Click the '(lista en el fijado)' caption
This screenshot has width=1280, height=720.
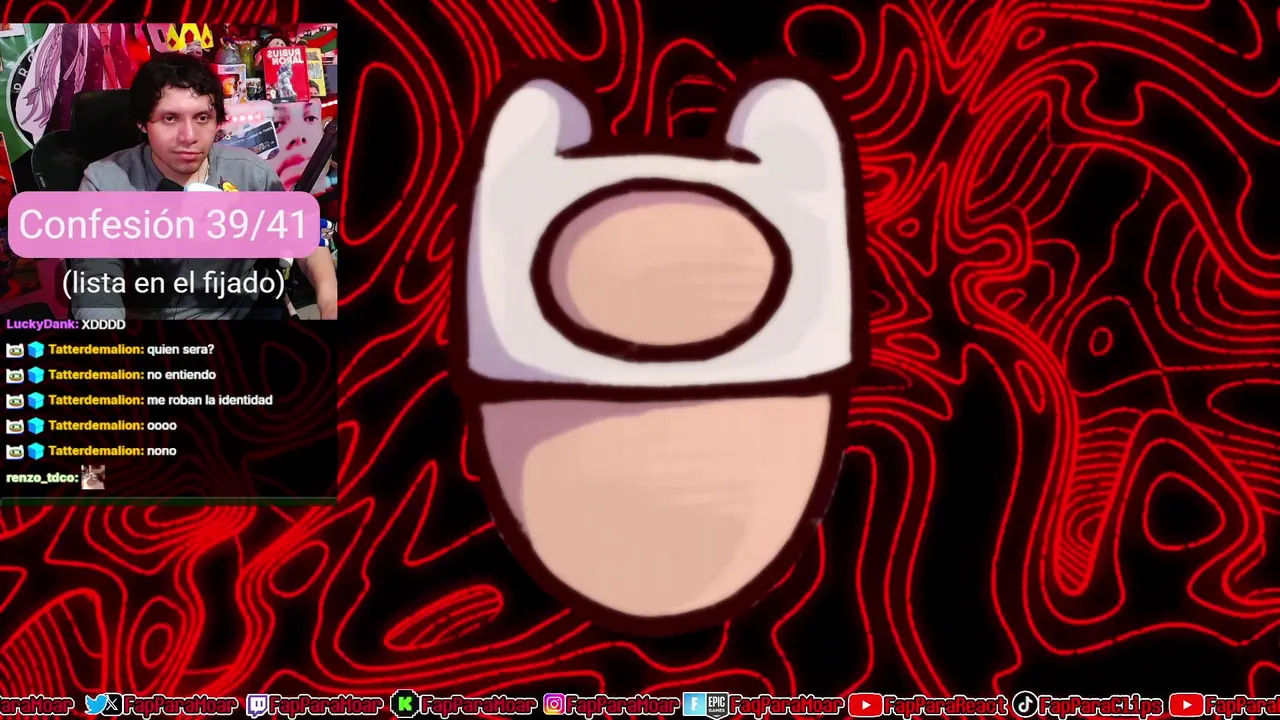(173, 283)
